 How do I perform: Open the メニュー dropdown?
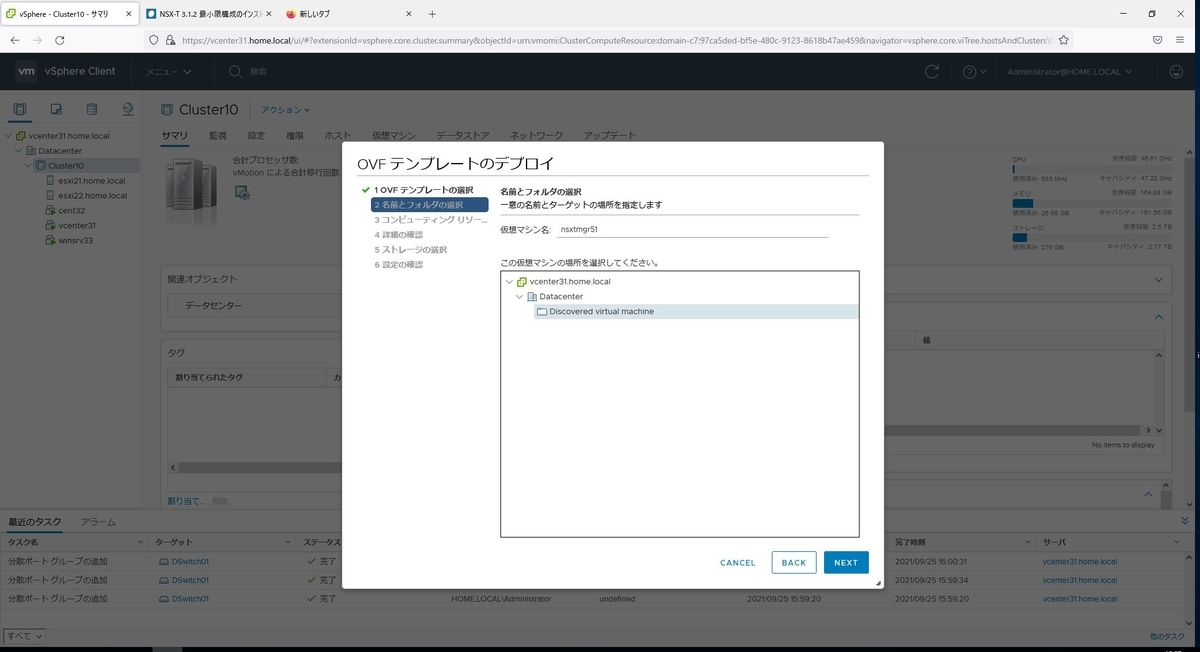coord(169,72)
